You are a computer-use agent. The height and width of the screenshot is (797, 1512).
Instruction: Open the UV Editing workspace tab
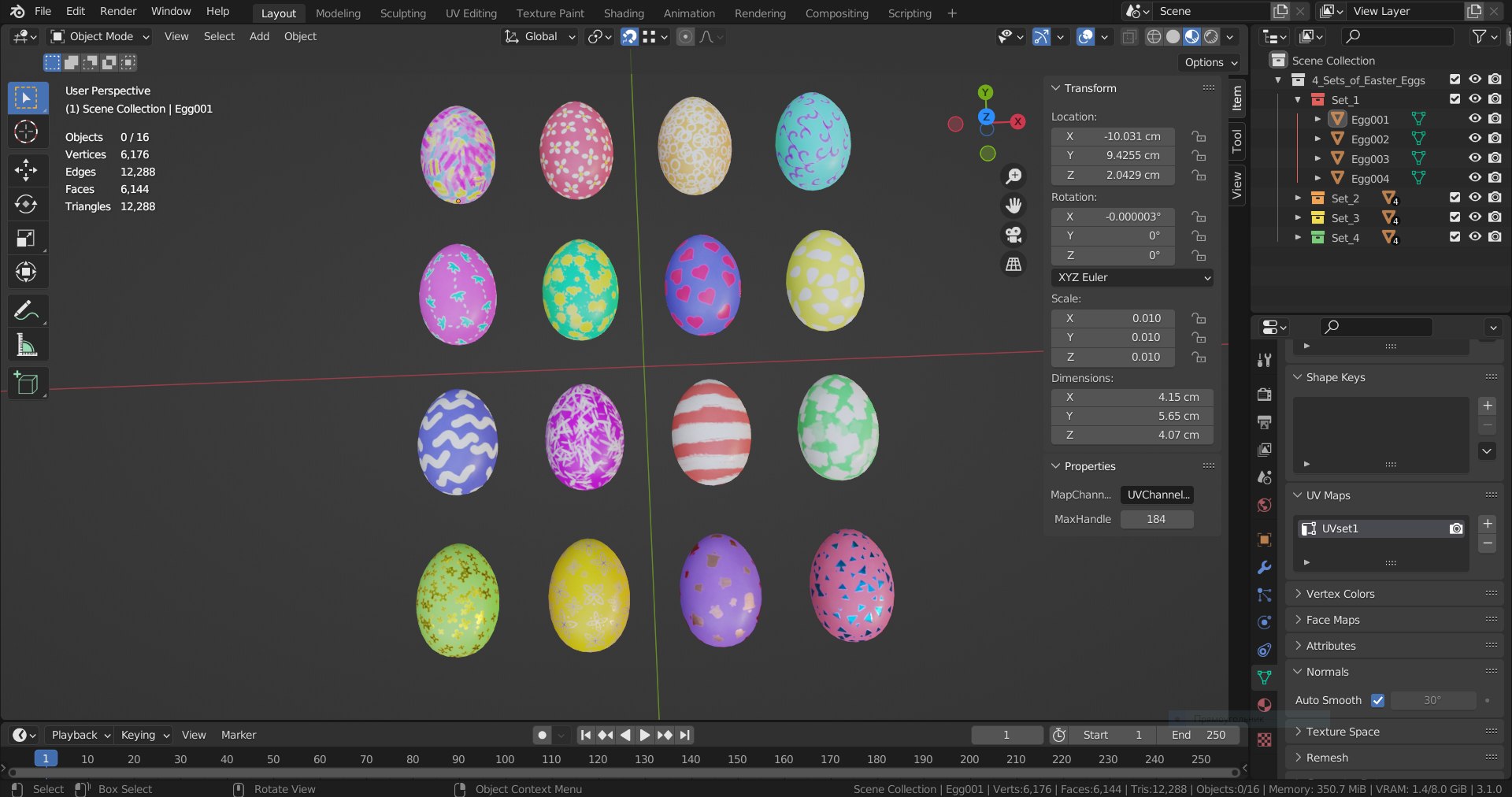pos(471,13)
